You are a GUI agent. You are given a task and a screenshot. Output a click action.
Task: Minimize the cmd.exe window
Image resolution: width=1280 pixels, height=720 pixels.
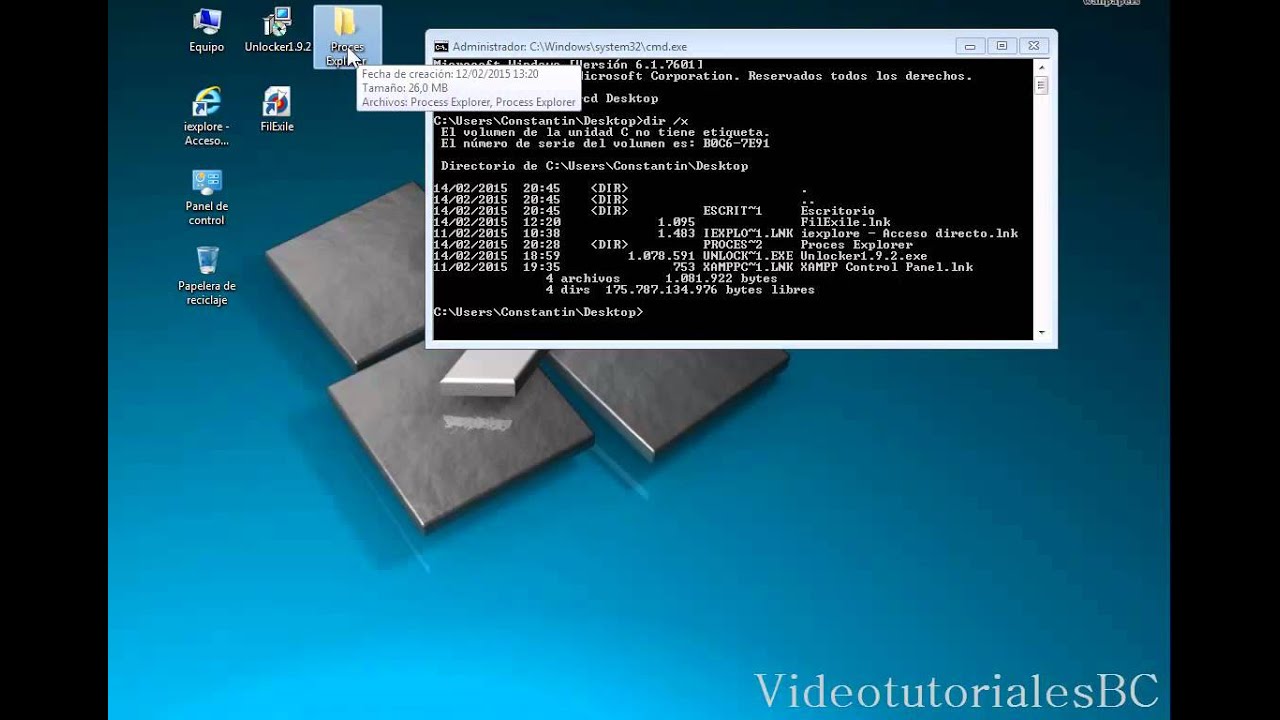969,46
